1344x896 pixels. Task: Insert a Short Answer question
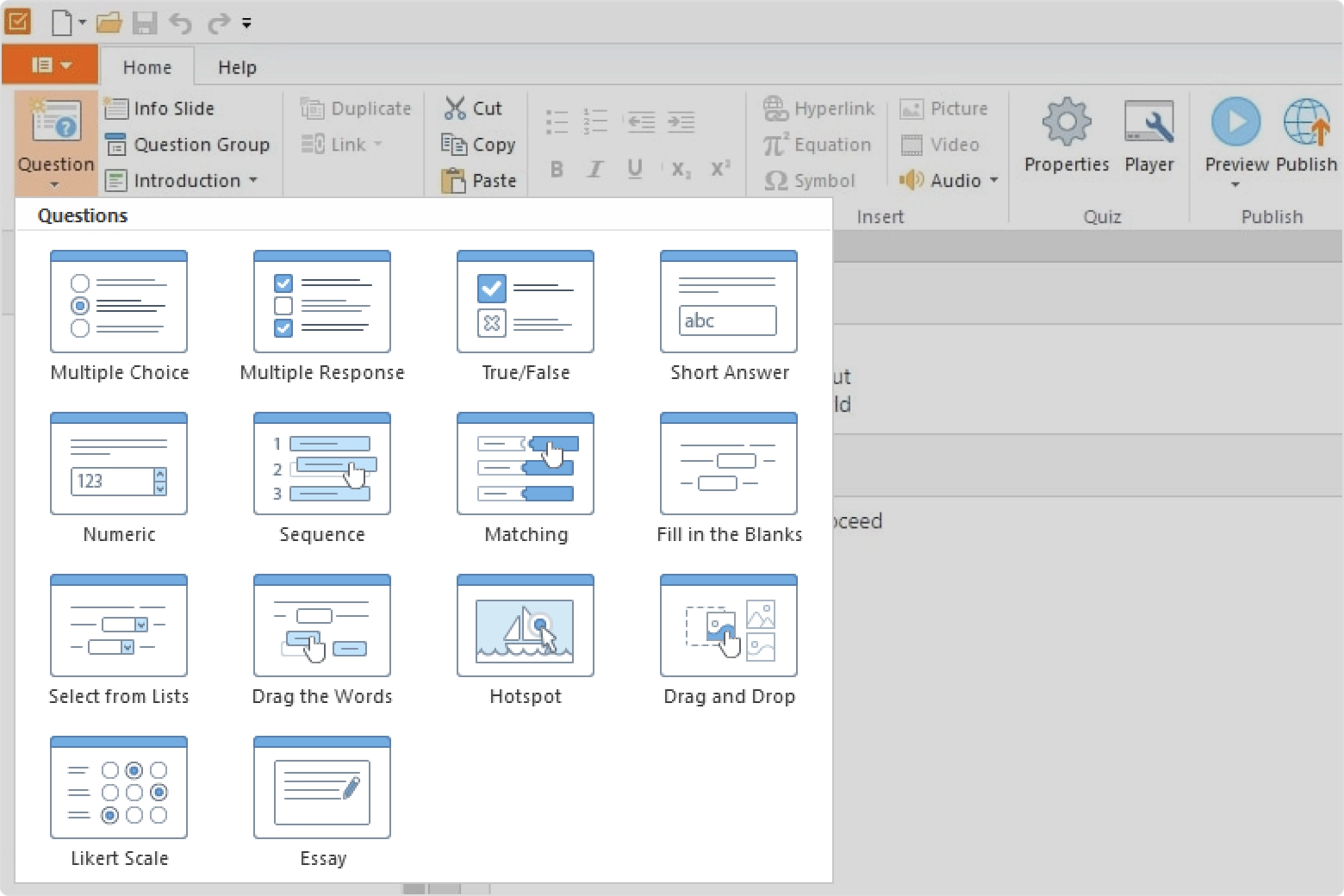729,316
